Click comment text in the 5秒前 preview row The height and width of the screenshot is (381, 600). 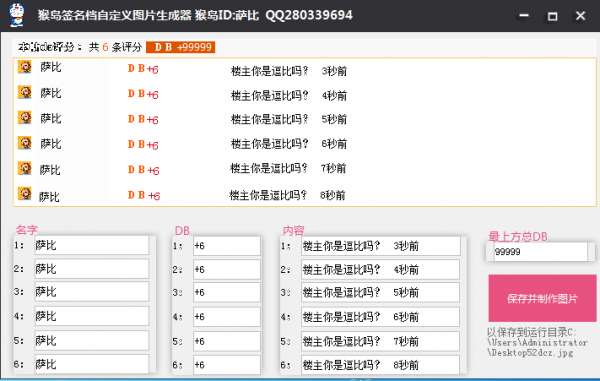coord(270,119)
